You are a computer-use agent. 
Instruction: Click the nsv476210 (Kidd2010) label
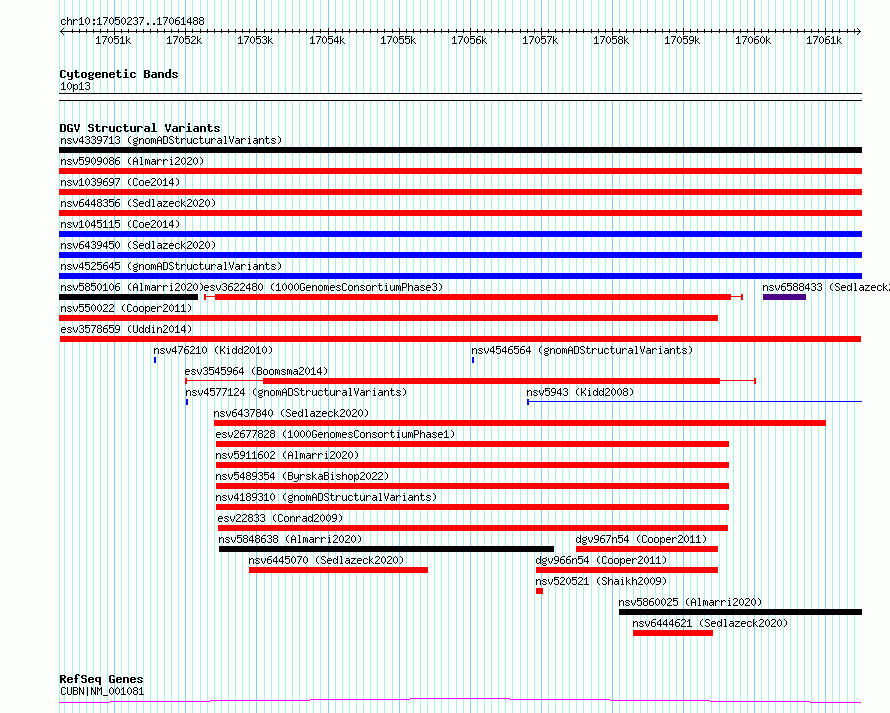coord(213,350)
